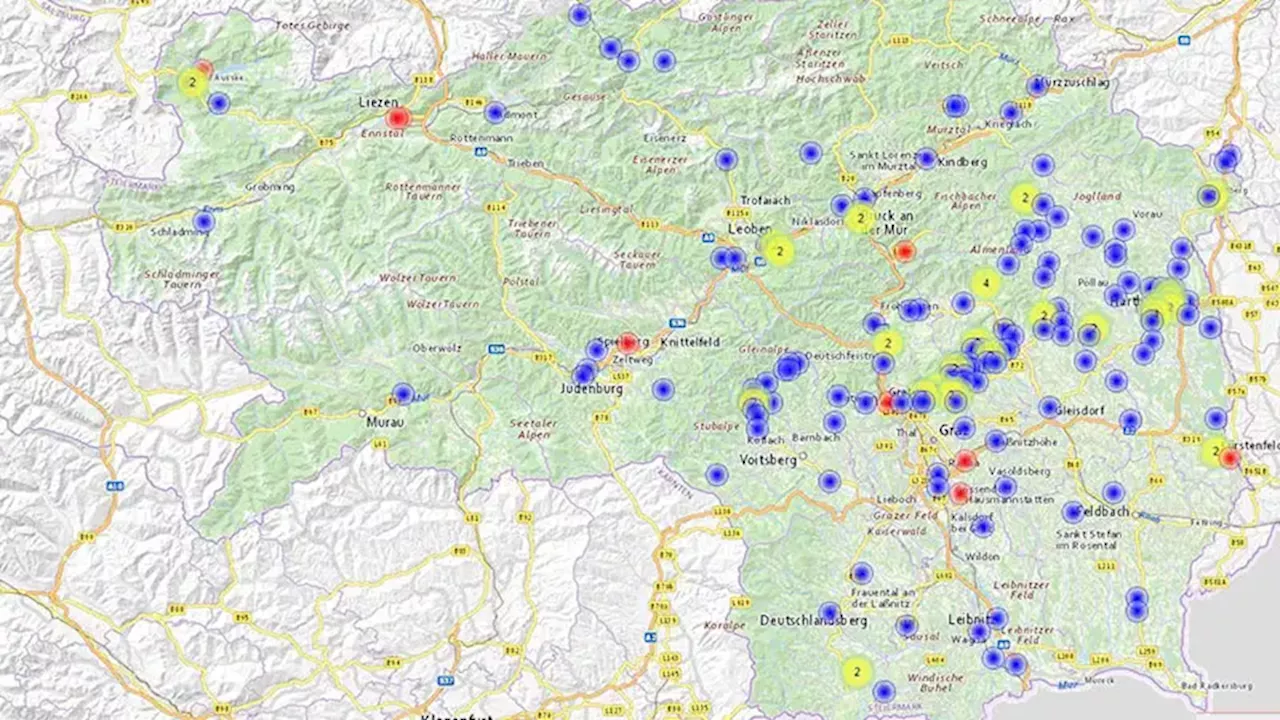
Task: Click the Leoben town label
Action: click(750, 229)
